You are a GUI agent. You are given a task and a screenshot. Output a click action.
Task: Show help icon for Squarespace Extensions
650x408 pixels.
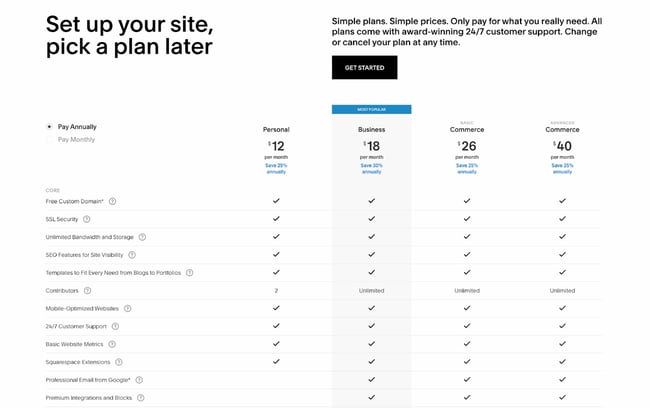[x=119, y=362]
